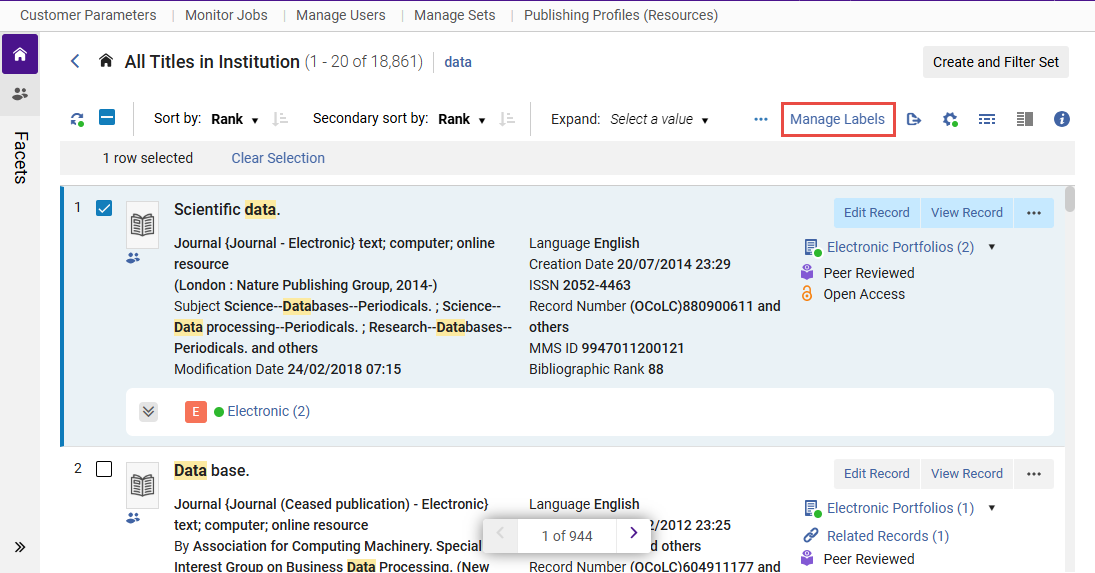This screenshot has height=573, width=1095.
Task: Open the people sidebar icon
Action: 20,94
